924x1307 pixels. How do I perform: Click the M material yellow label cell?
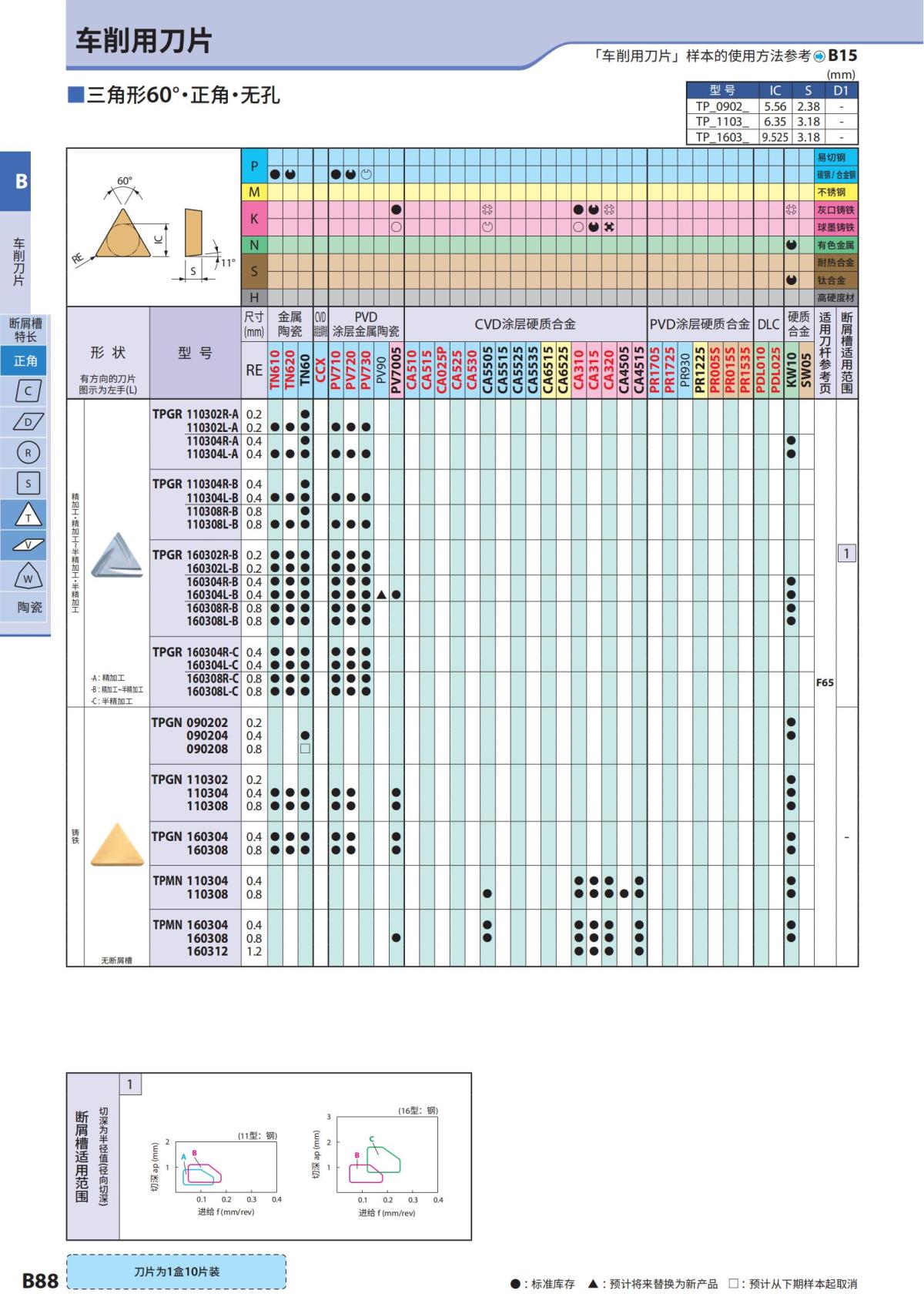254,192
